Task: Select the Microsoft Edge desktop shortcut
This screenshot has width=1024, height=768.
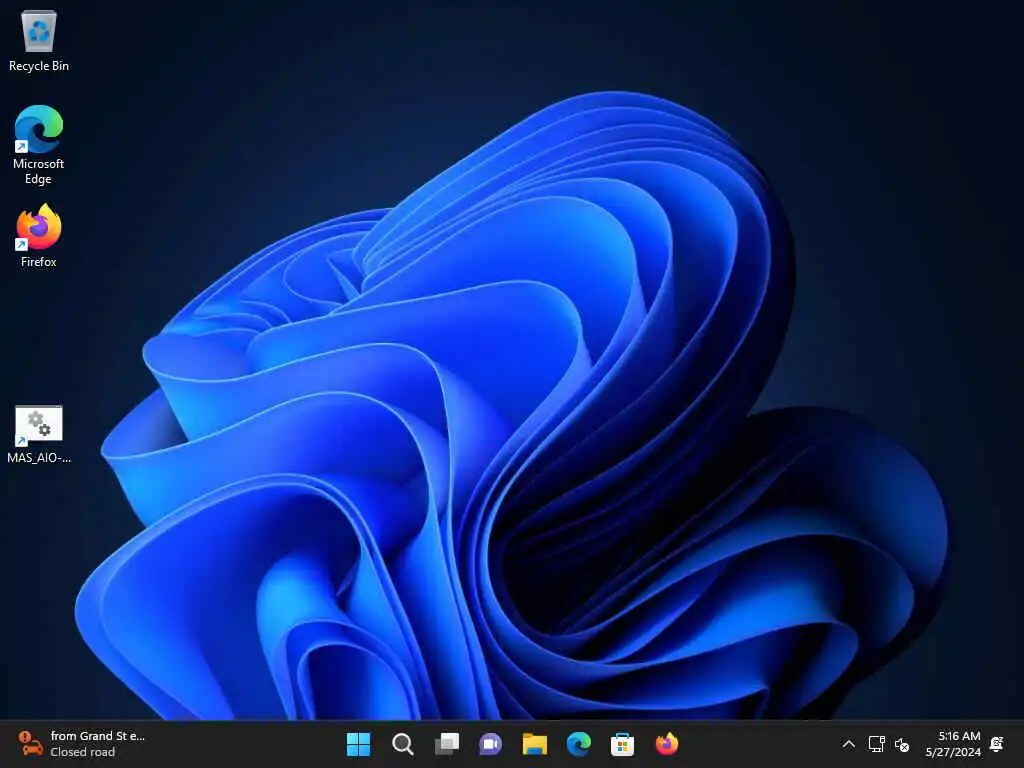Action: [39, 145]
